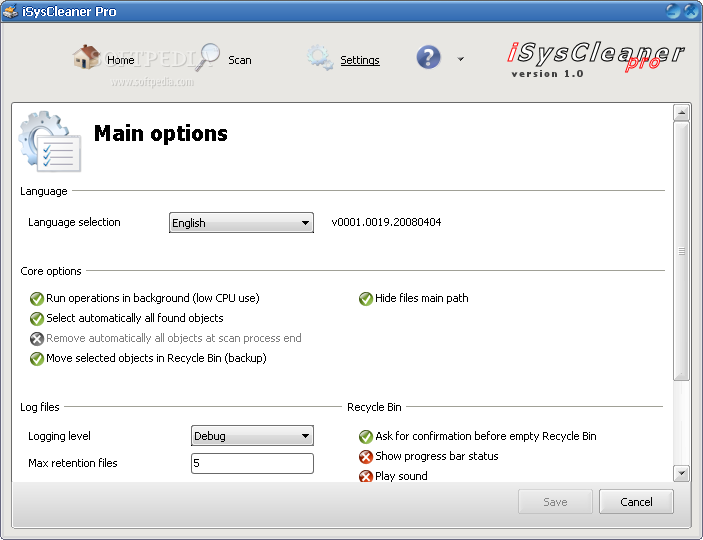Click the Language selection label
Screen dimensions: 703x540
click(74, 222)
